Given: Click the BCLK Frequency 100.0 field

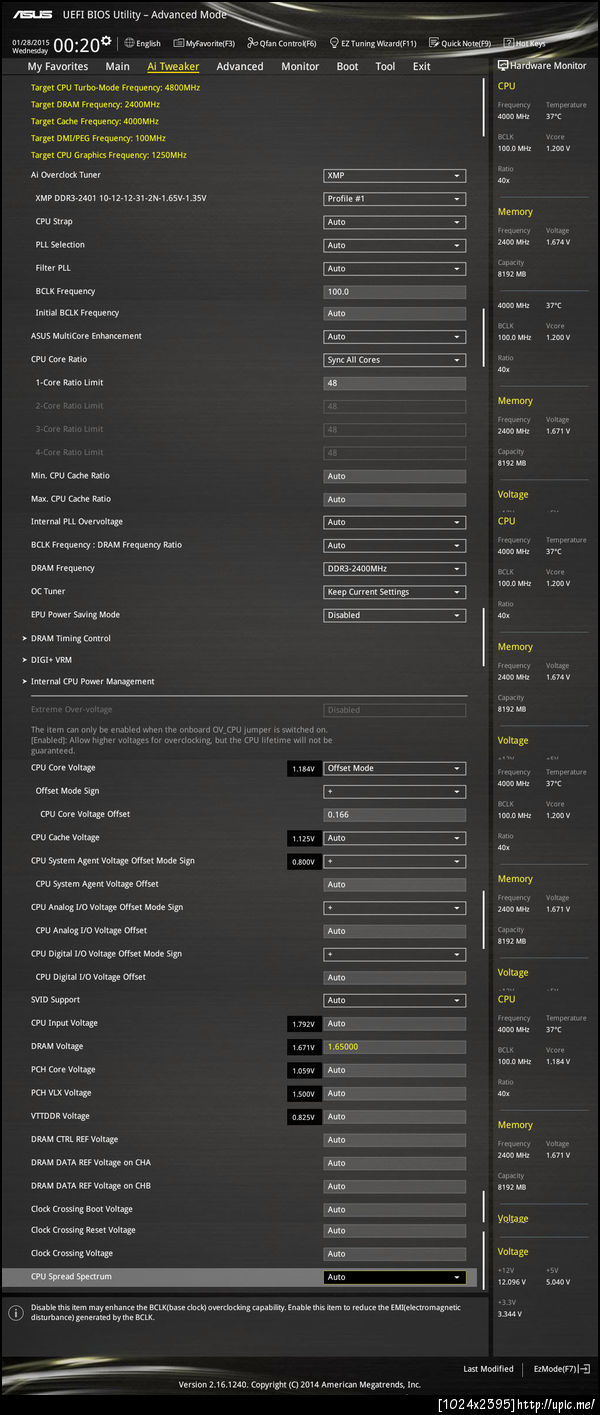Looking at the screenshot, I should (395, 292).
